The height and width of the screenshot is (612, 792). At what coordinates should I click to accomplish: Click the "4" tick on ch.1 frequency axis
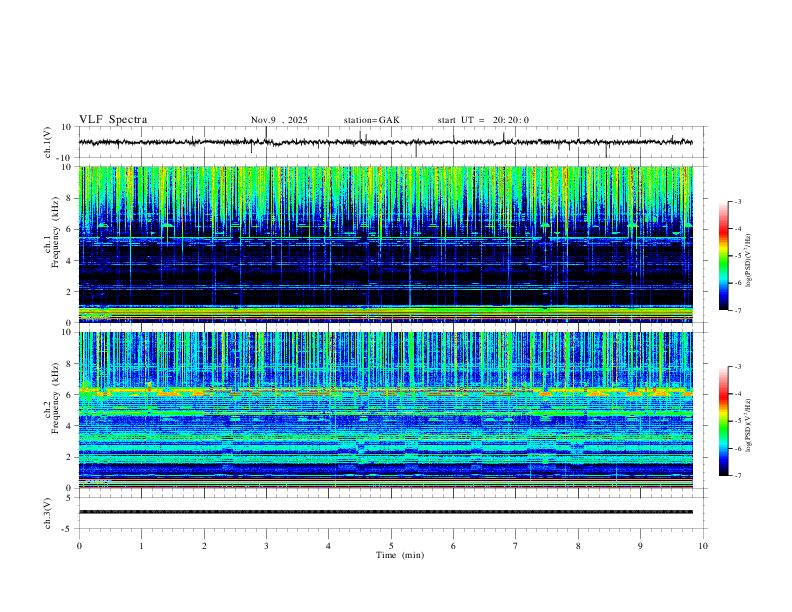(69, 261)
